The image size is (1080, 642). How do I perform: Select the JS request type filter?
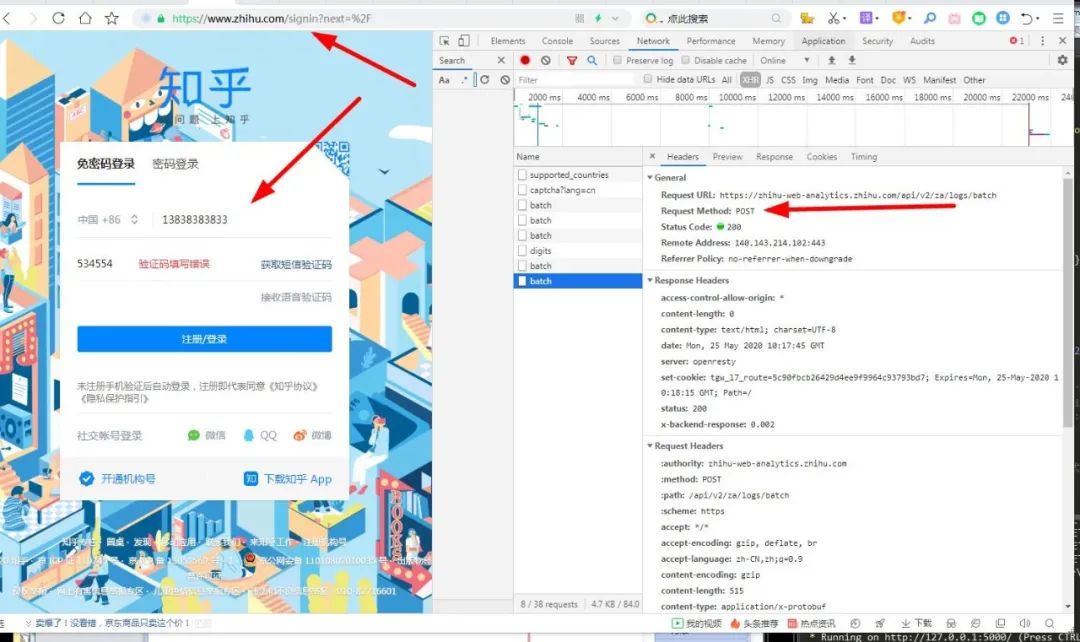pyautogui.click(x=770, y=80)
